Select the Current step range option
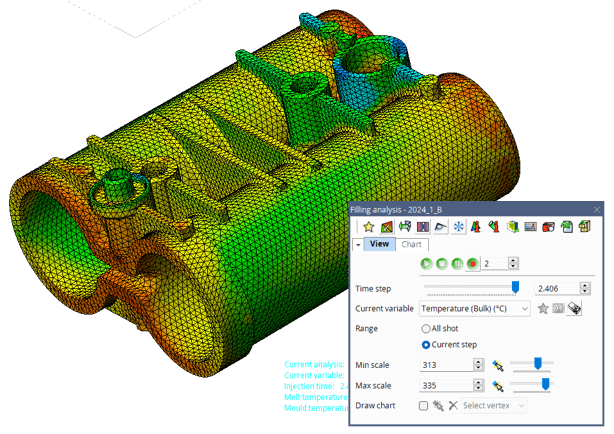Viewport: 614px width, 434px height. click(x=426, y=344)
